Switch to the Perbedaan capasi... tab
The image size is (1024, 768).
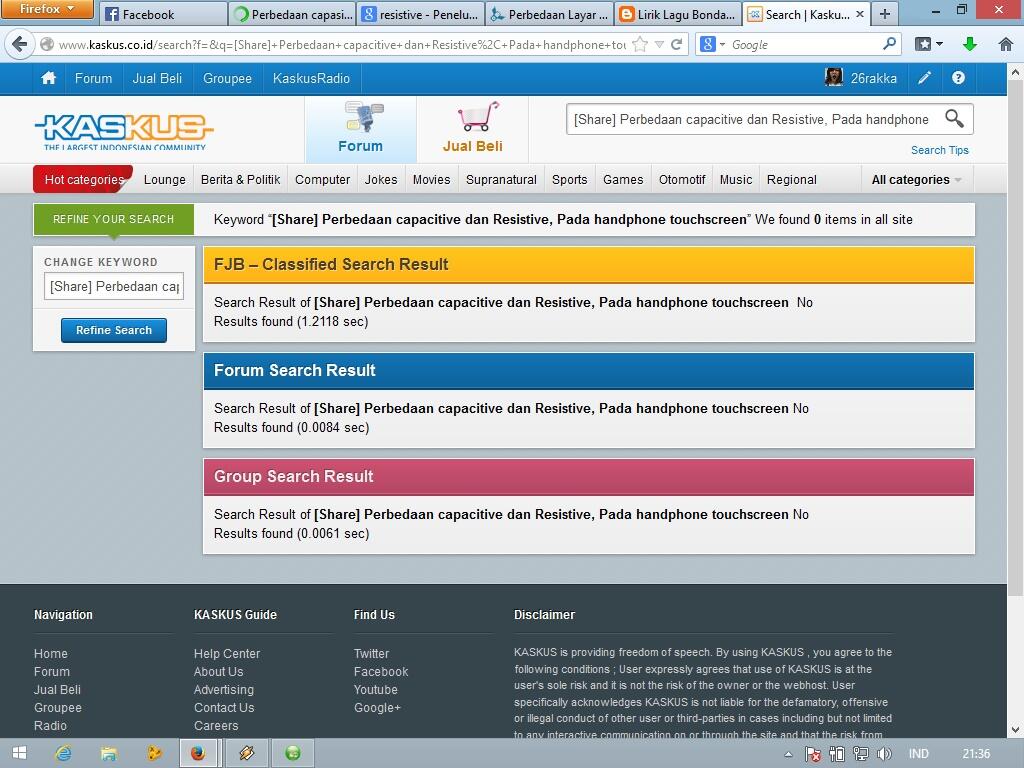coord(293,14)
